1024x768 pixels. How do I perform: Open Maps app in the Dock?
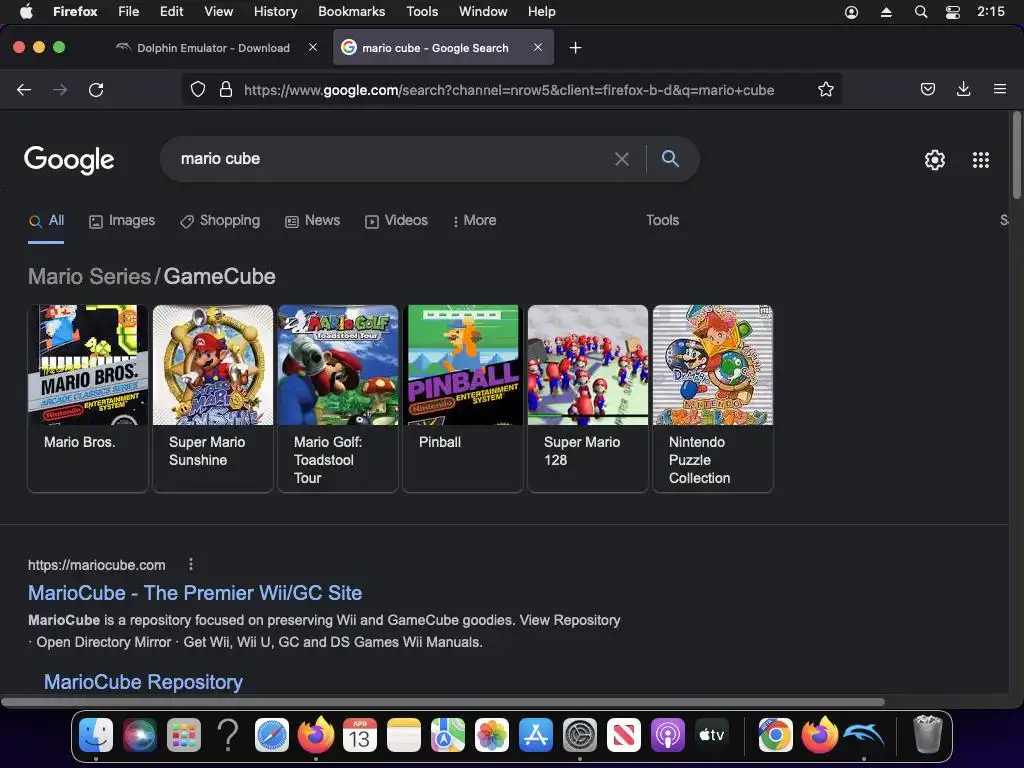tap(448, 735)
